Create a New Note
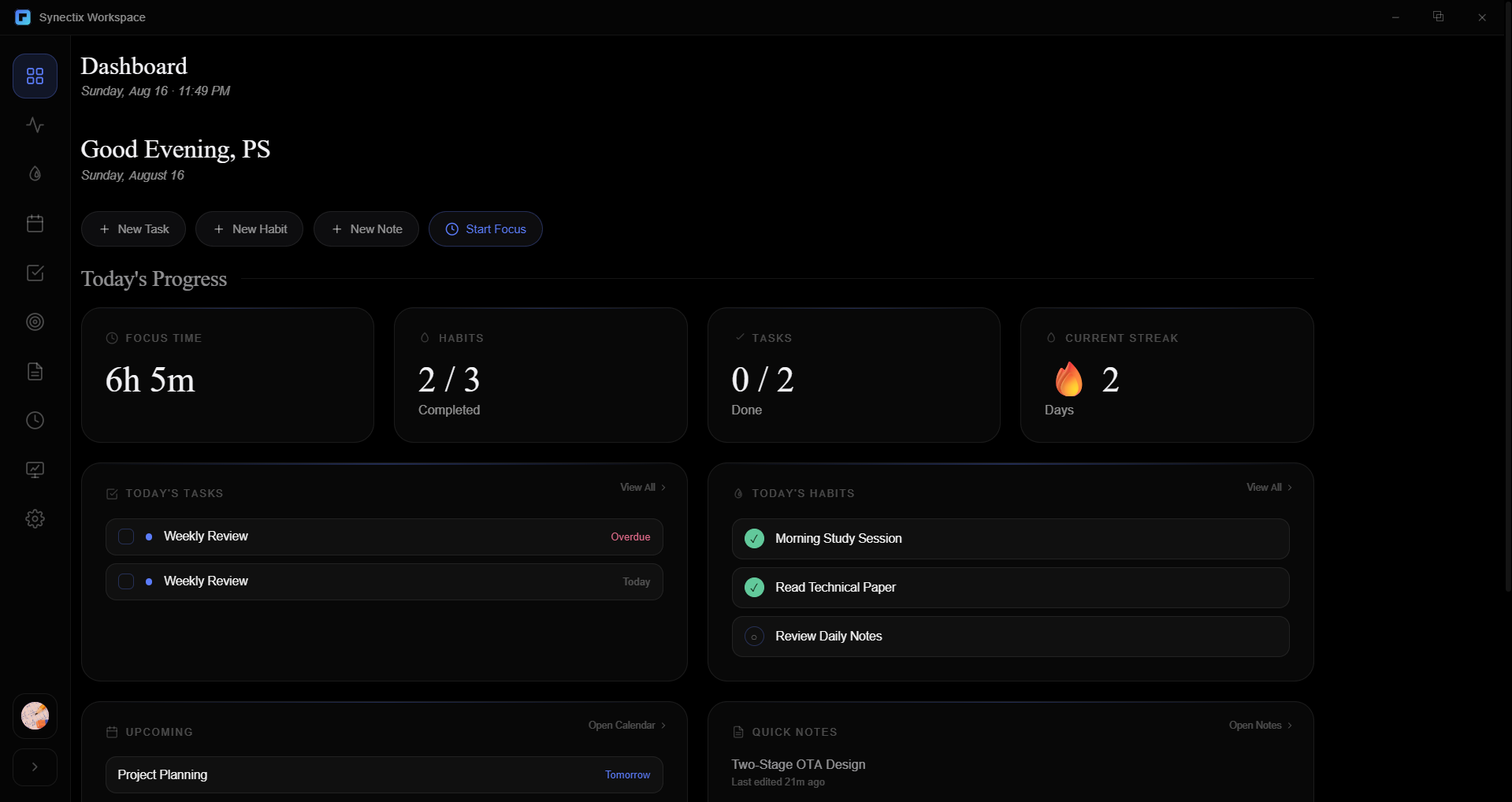The width and height of the screenshot is (1512, 802). pos(366,229)
